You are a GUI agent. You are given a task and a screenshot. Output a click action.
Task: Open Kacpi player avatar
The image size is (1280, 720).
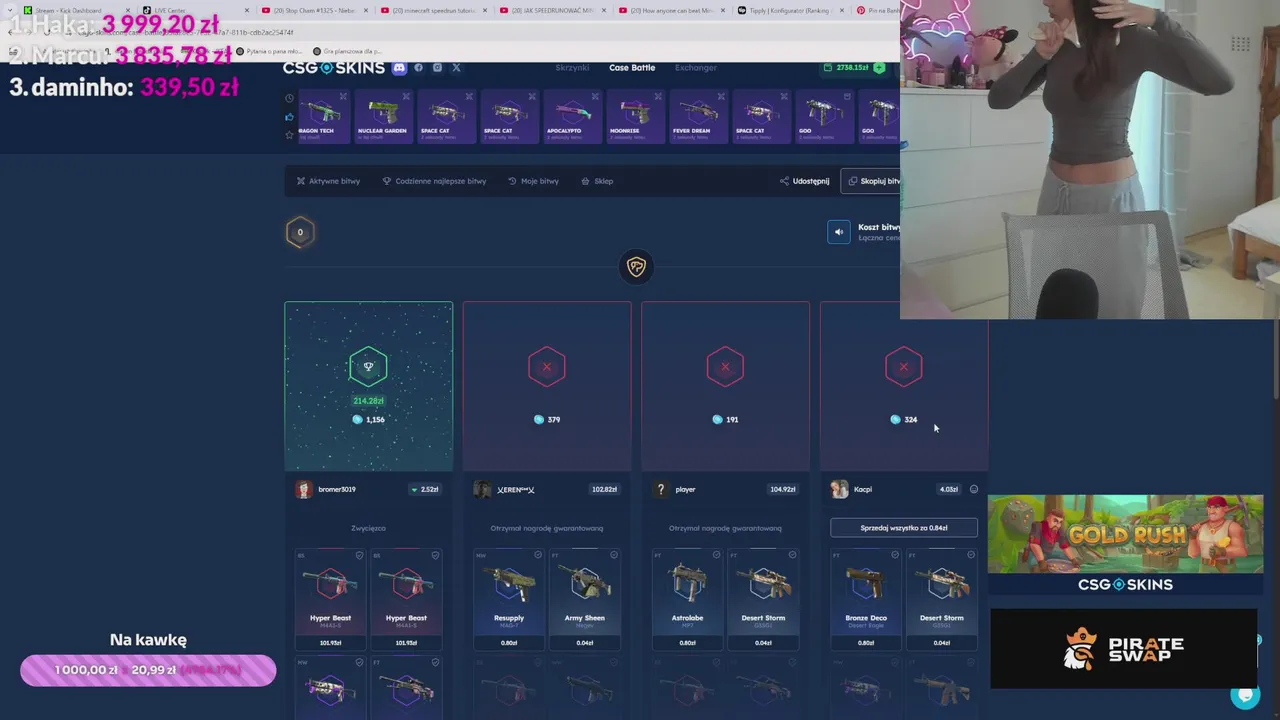point(839,489)
